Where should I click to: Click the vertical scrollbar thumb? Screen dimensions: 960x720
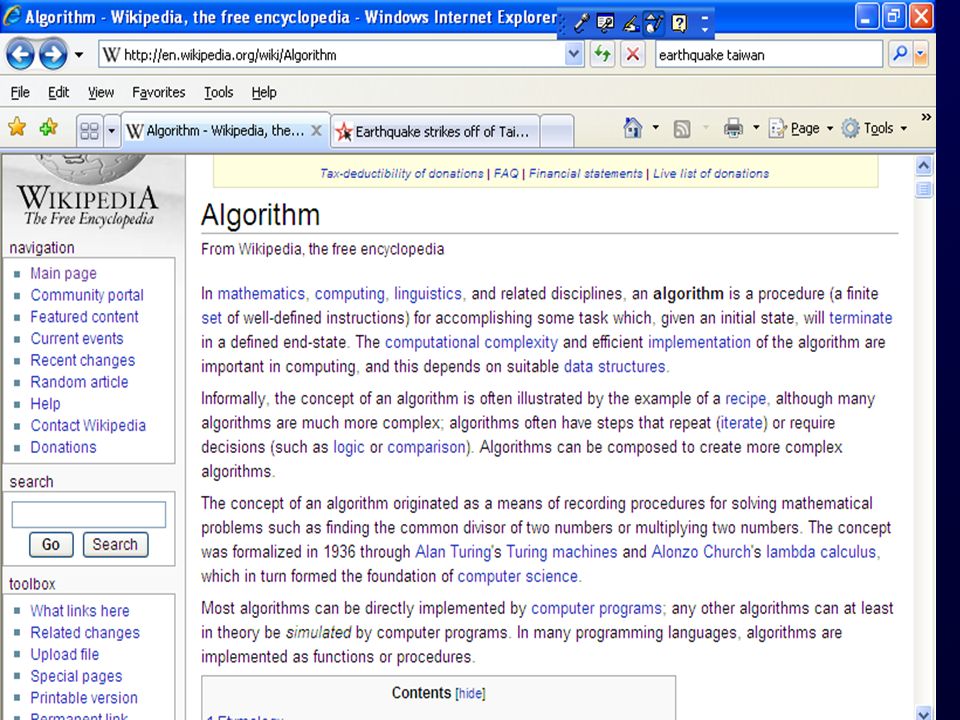pos(924,189)
